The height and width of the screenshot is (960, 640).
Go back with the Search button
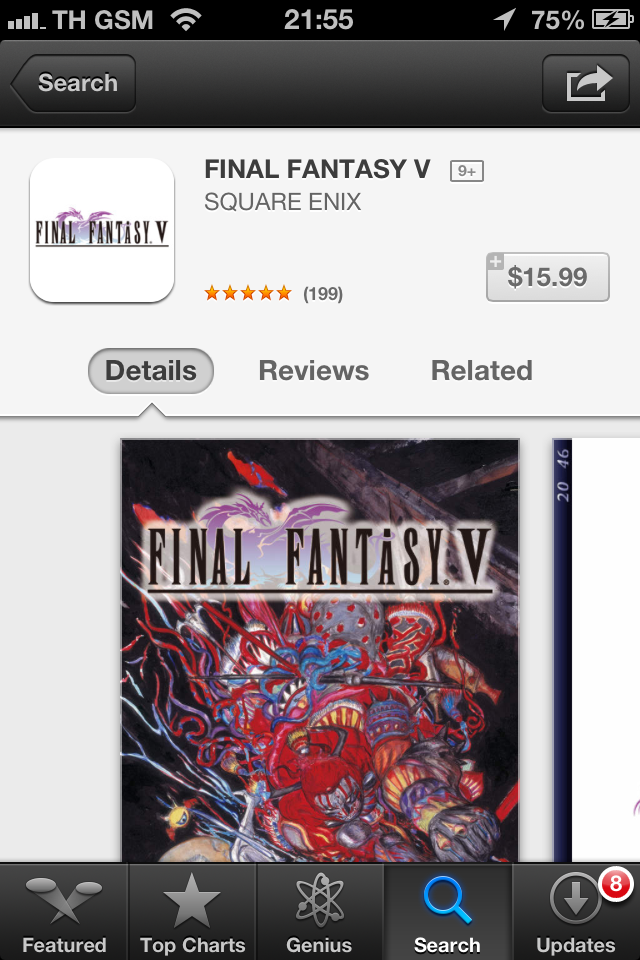pyautogui.click(x=73, y=83)
